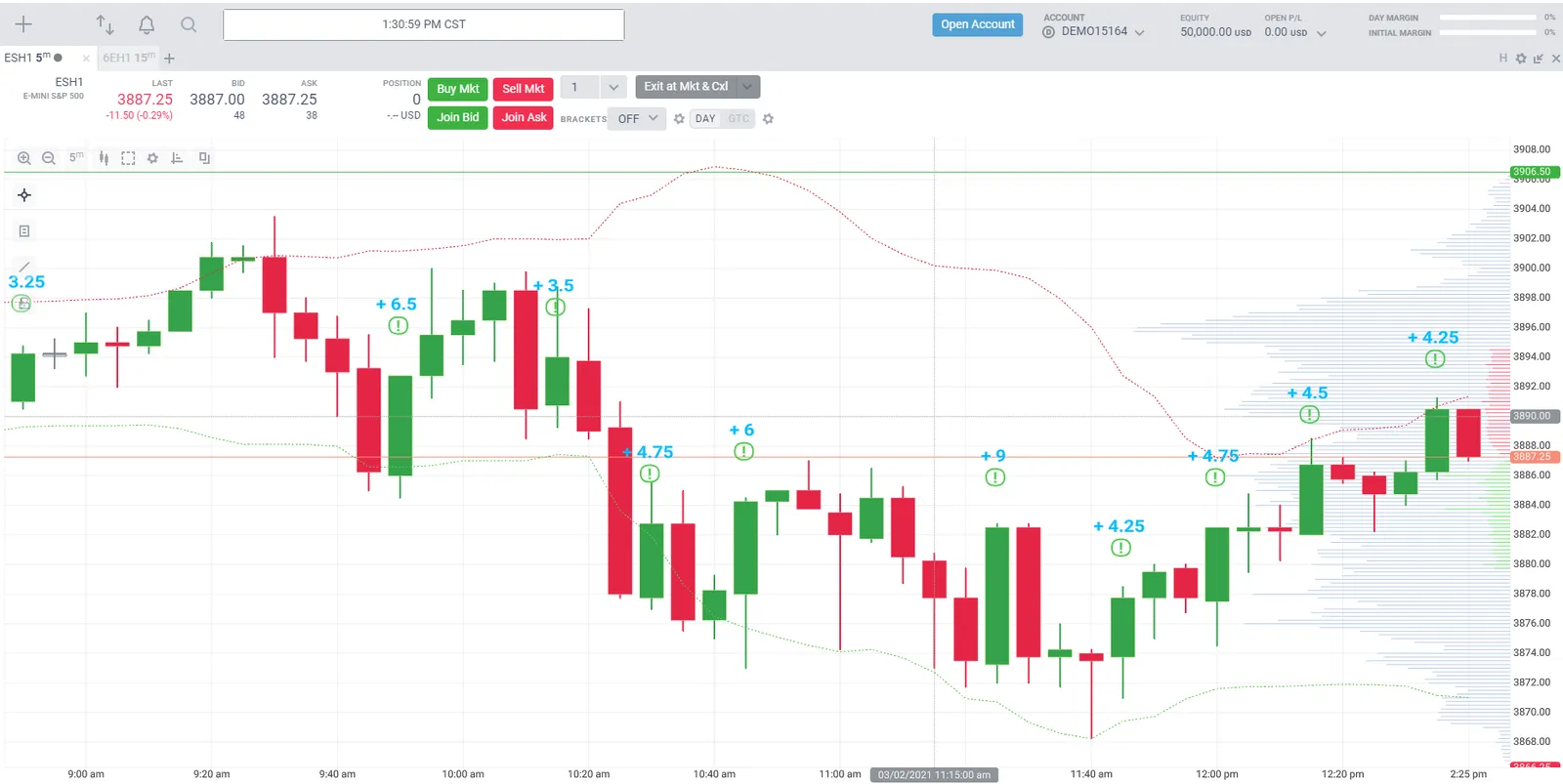Switch to the 6EH1 15m tab
Screen dimensions: 1563x784
tap(129, 58)
